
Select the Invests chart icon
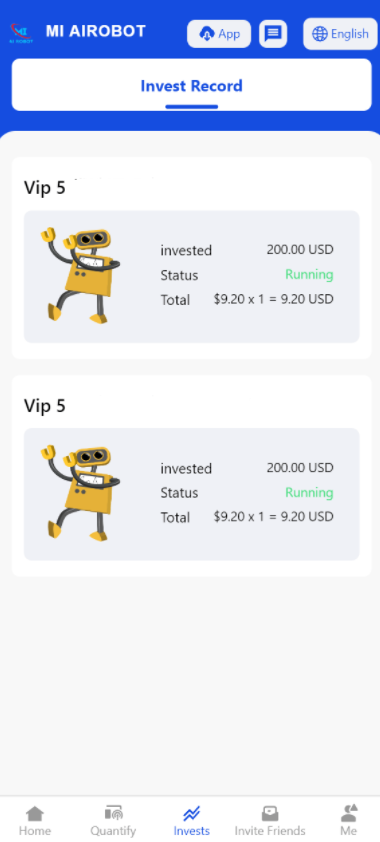click(192, 814)
